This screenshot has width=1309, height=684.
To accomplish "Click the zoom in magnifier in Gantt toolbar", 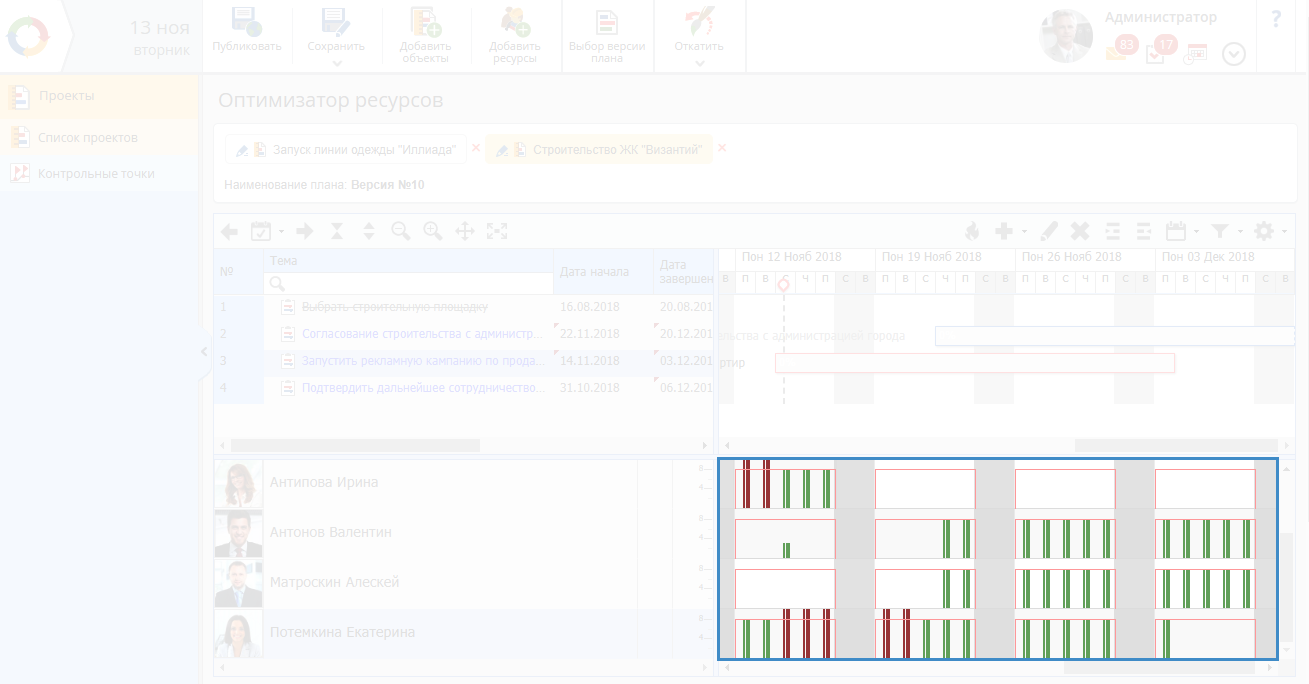I will click(x=433, y=231).
